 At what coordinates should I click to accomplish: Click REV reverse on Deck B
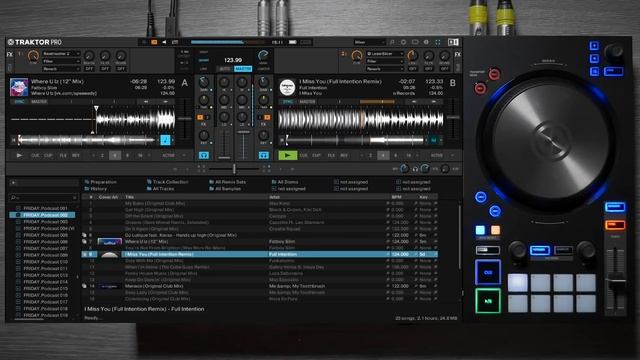[344, 156]
